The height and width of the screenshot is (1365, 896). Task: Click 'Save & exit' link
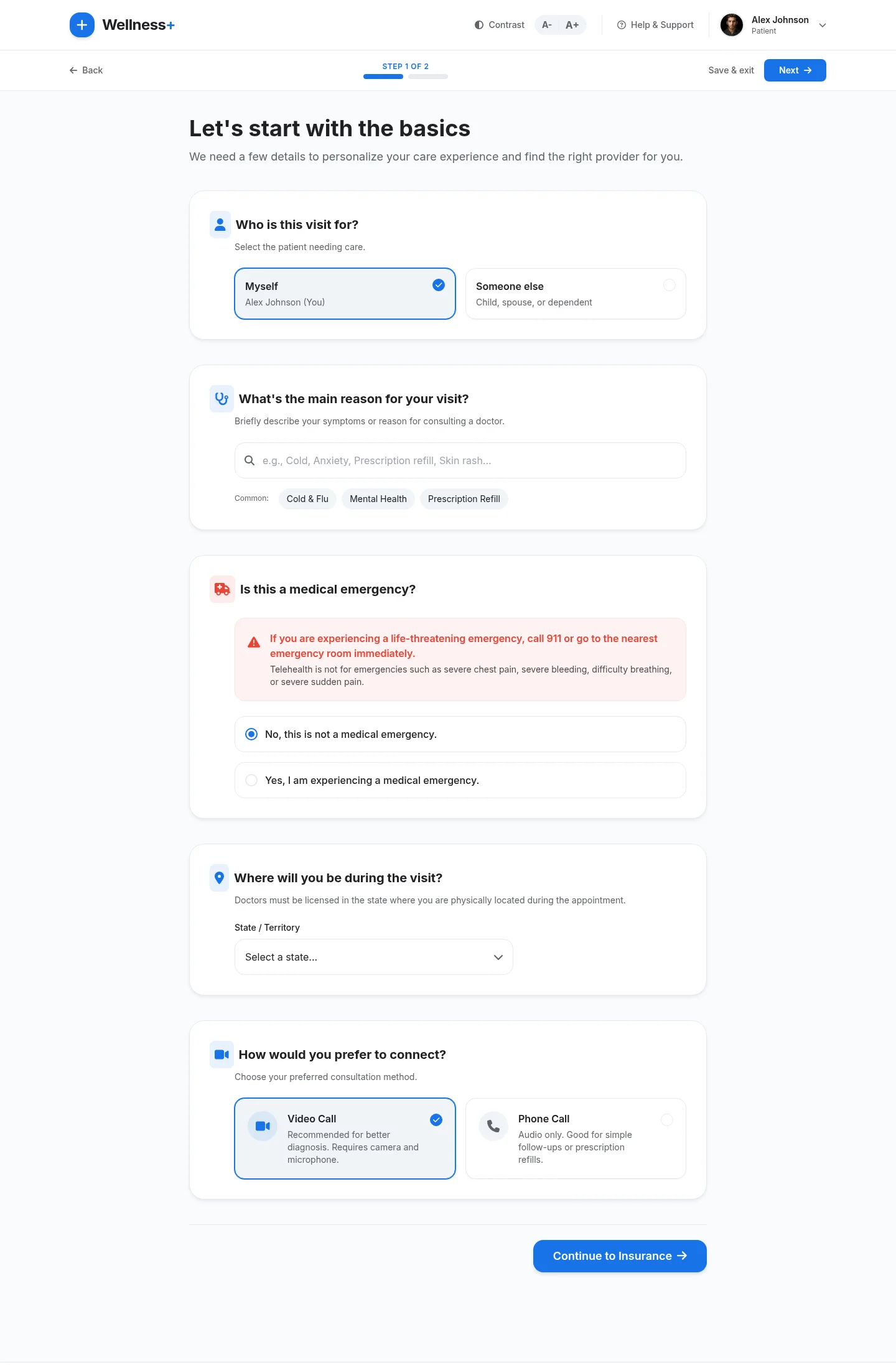pyautogui.click(x=730, y=70)
